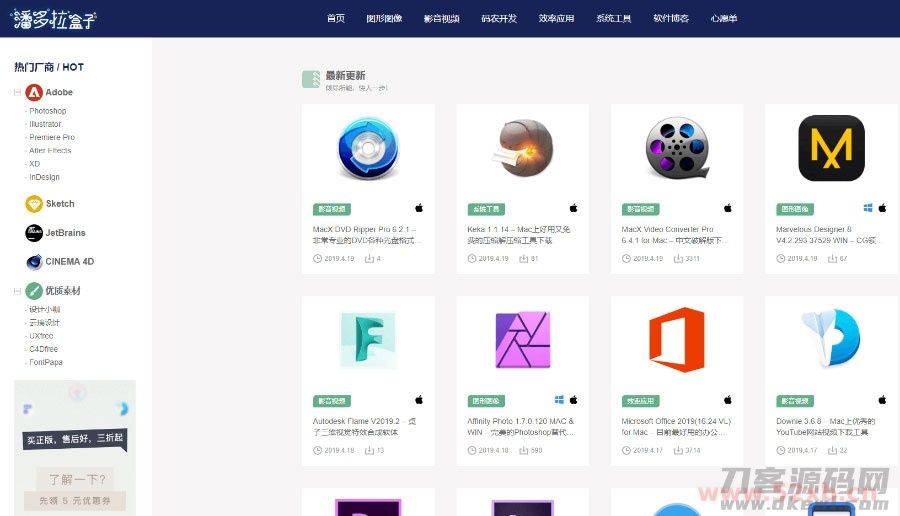
Task: Open the Photoshop sidebar link
Action: click(x=48, y=111)
